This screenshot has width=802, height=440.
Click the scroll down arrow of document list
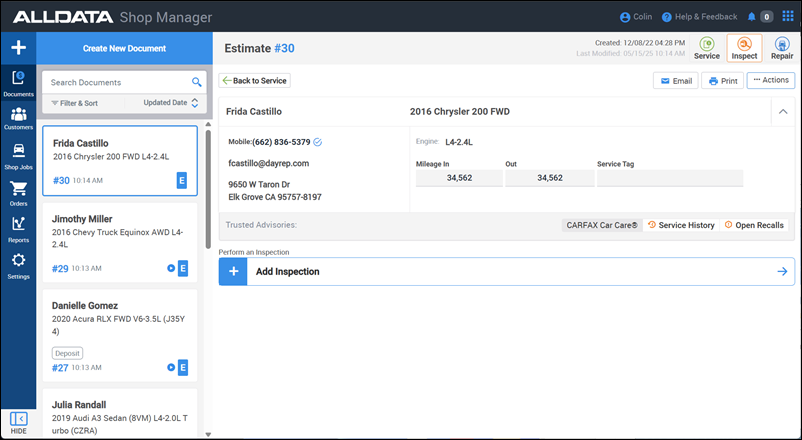tap(208, 434)
